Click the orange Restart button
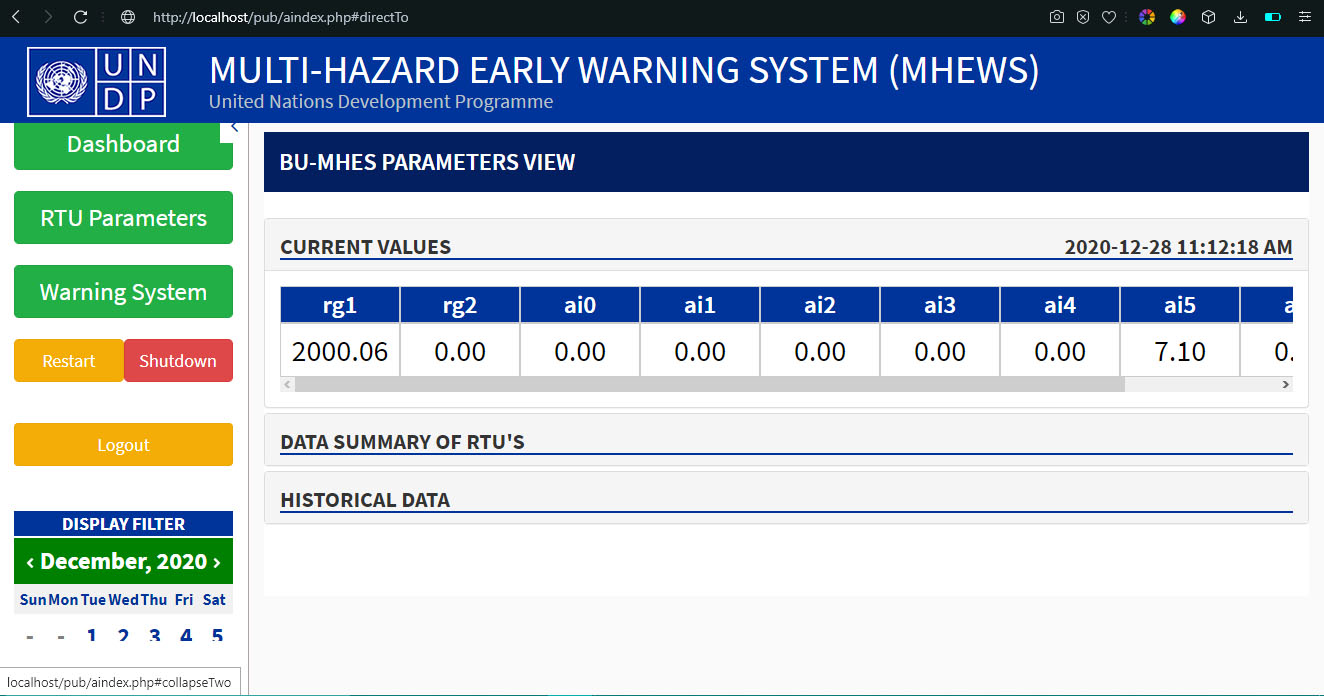 point(68,361)
